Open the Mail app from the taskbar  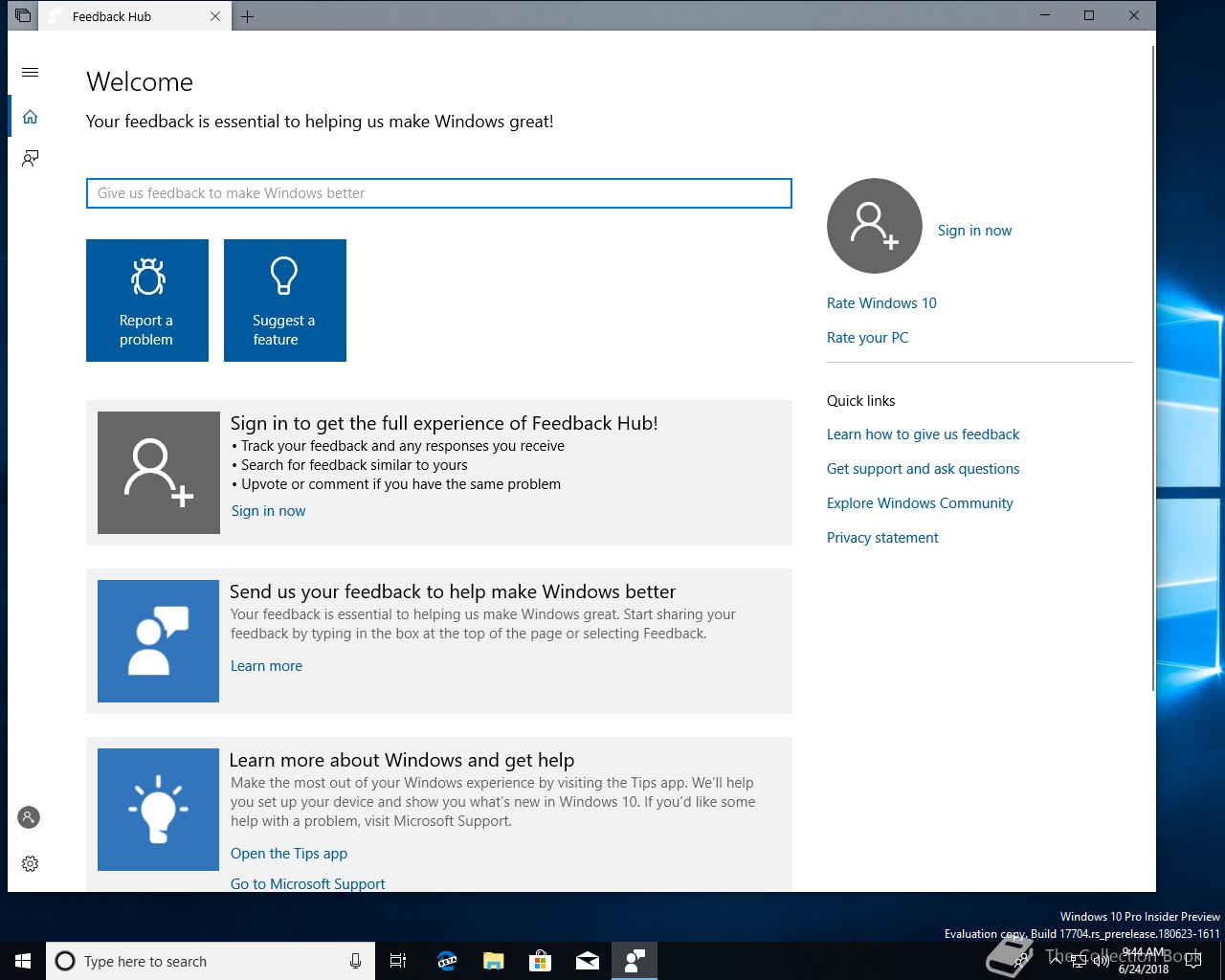(x=588, y=961)
